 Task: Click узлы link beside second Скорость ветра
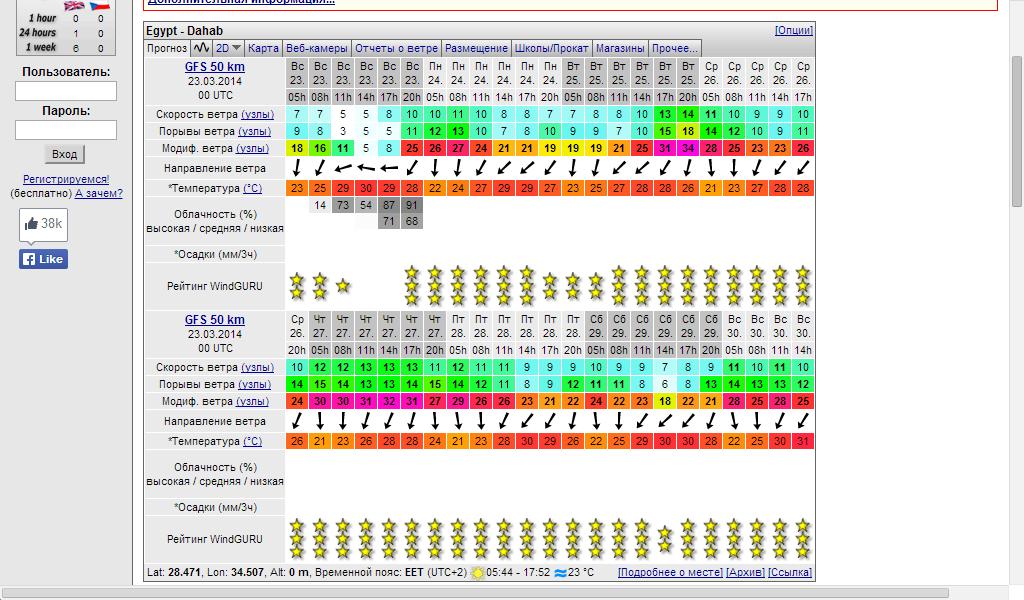point(257,368)
